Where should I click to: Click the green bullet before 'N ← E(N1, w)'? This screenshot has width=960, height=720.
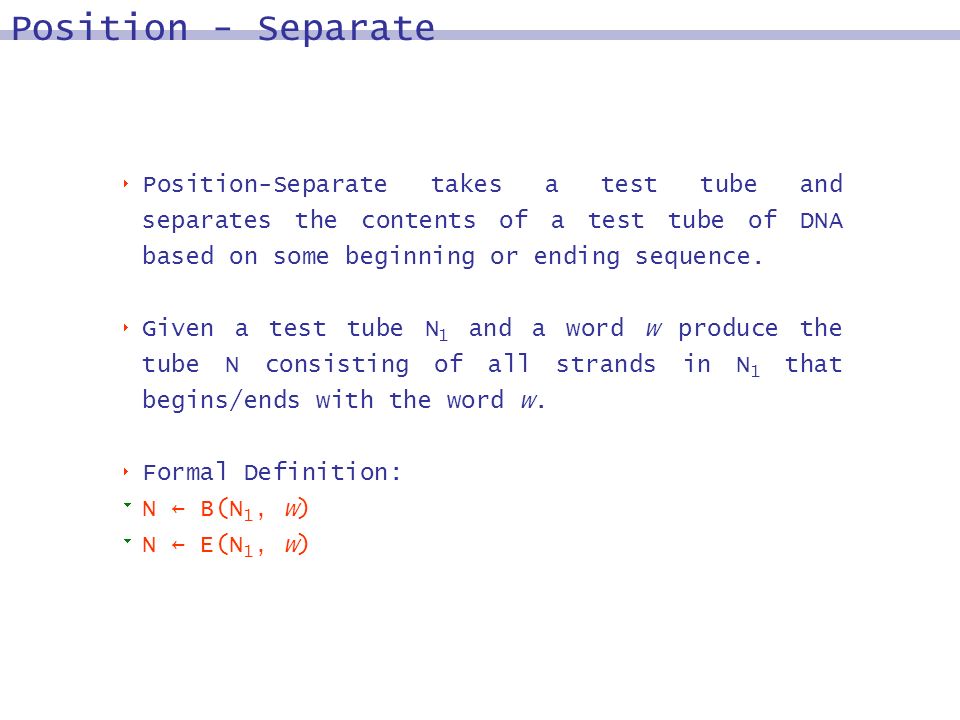click(127, 541)
